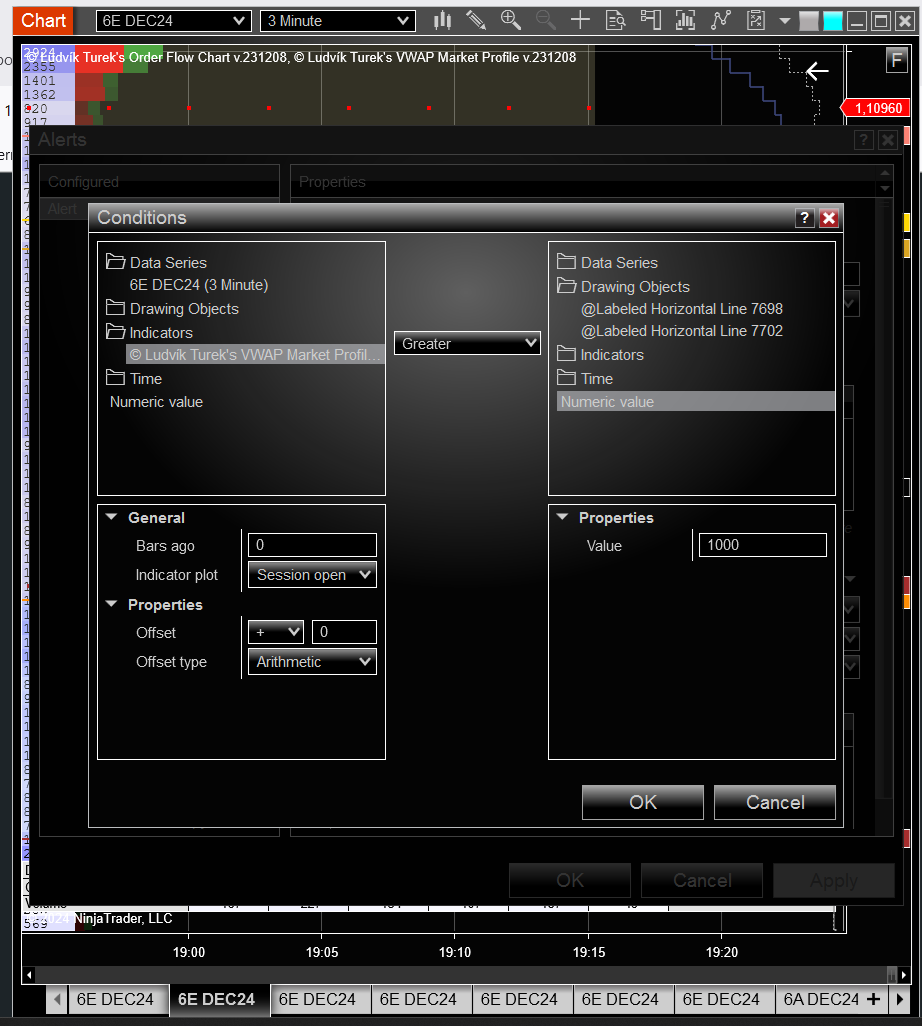Click Cancel in the Conditions dialog
Viewport: 922px width, 1026px height.
[775, 802]
